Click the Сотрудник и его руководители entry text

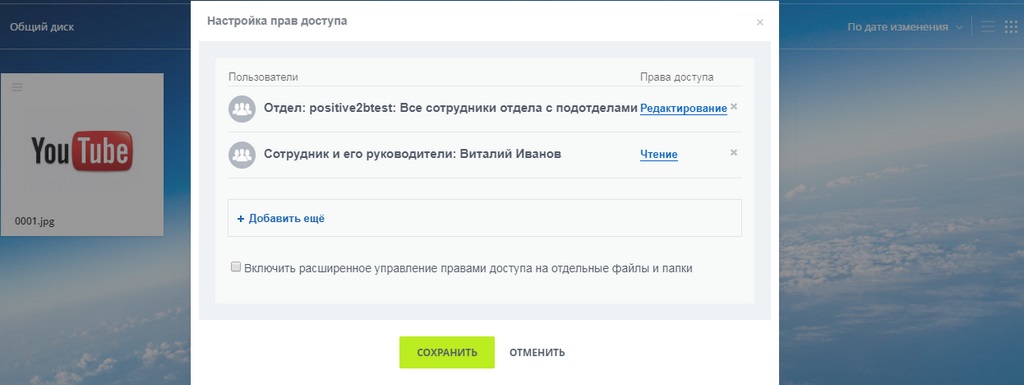(x=412, y=154)
